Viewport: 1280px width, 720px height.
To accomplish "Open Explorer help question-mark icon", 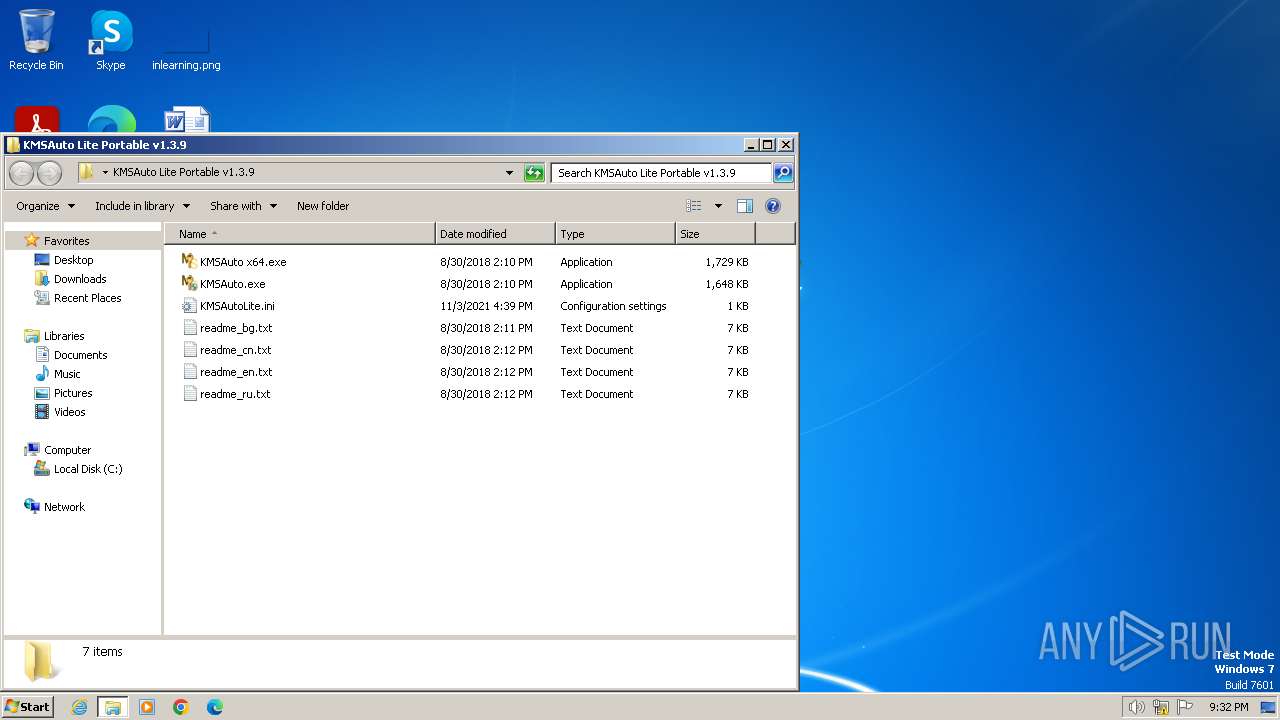I will point(772,206).
